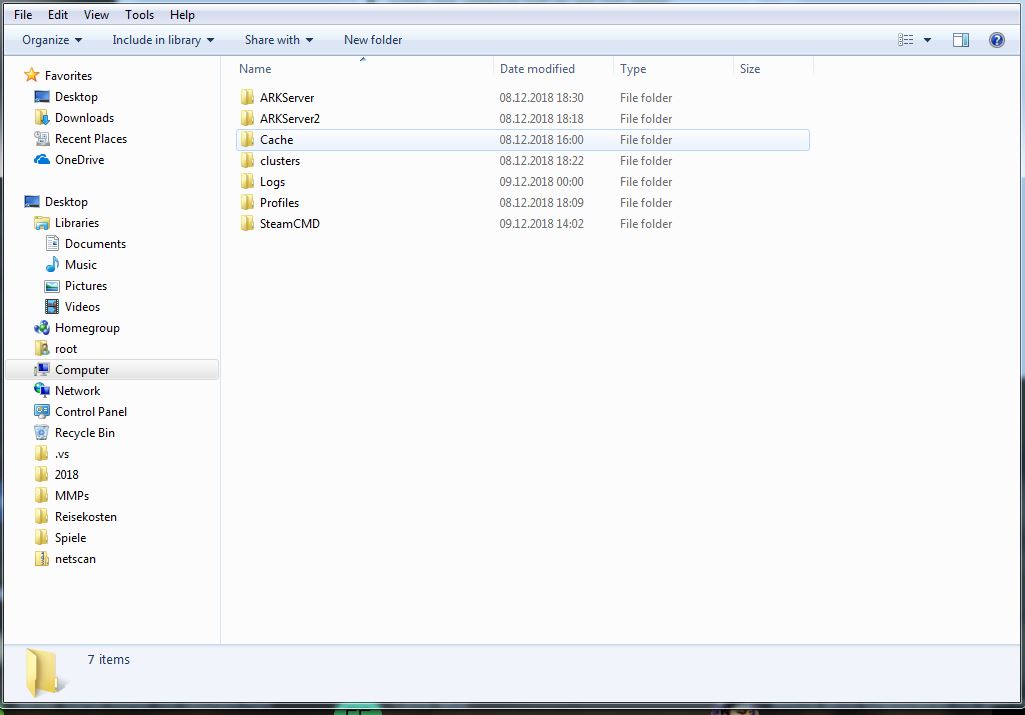Click the blue help icon
The width and height of the screenshot is (1025, 715).
click(x=996, y=40)
